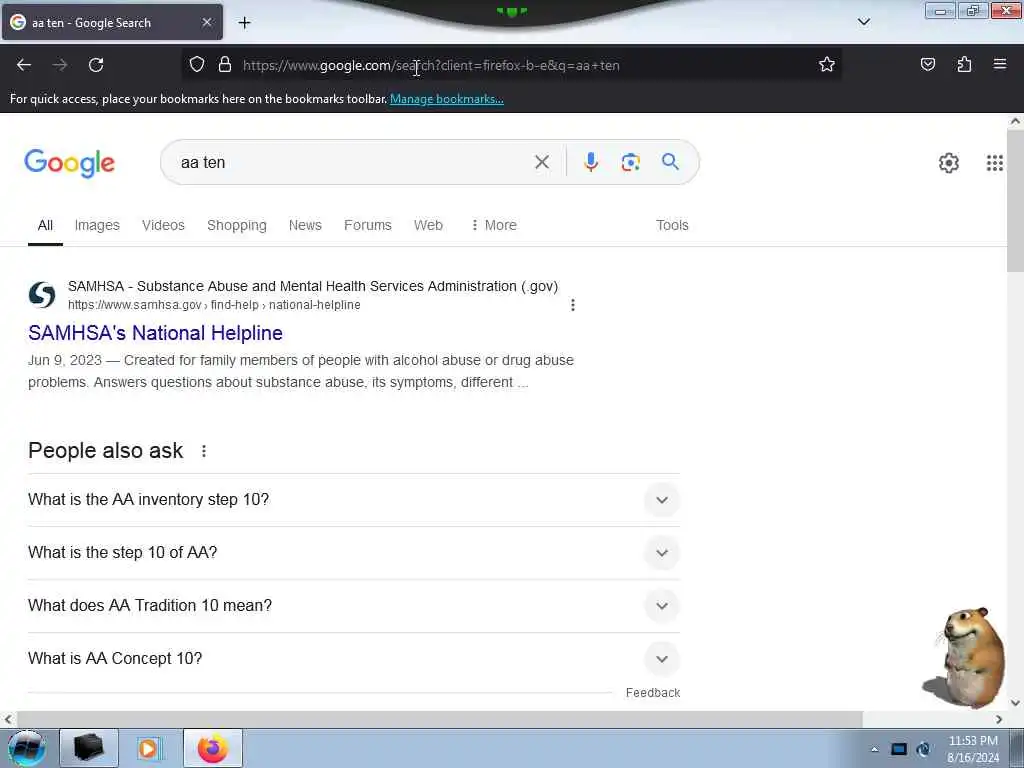Expand 'What is the AA inventory step 10?'
Screen dimensions: 1024x768
pos(354,500)
